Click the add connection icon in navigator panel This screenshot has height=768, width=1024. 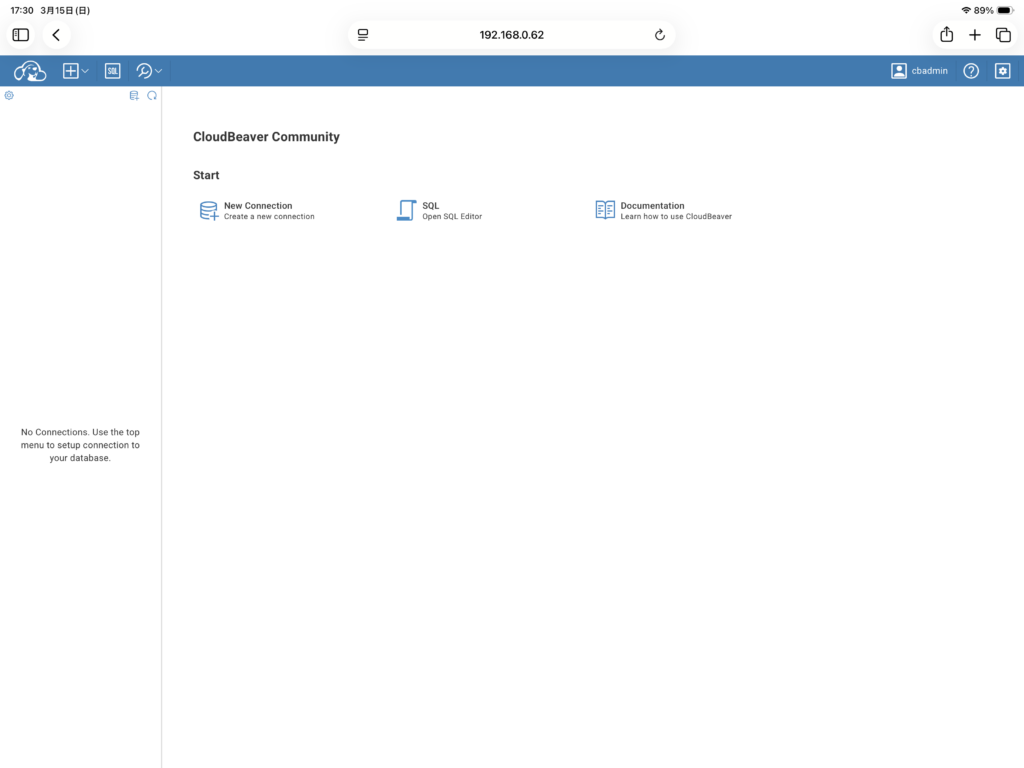point(134,96)
